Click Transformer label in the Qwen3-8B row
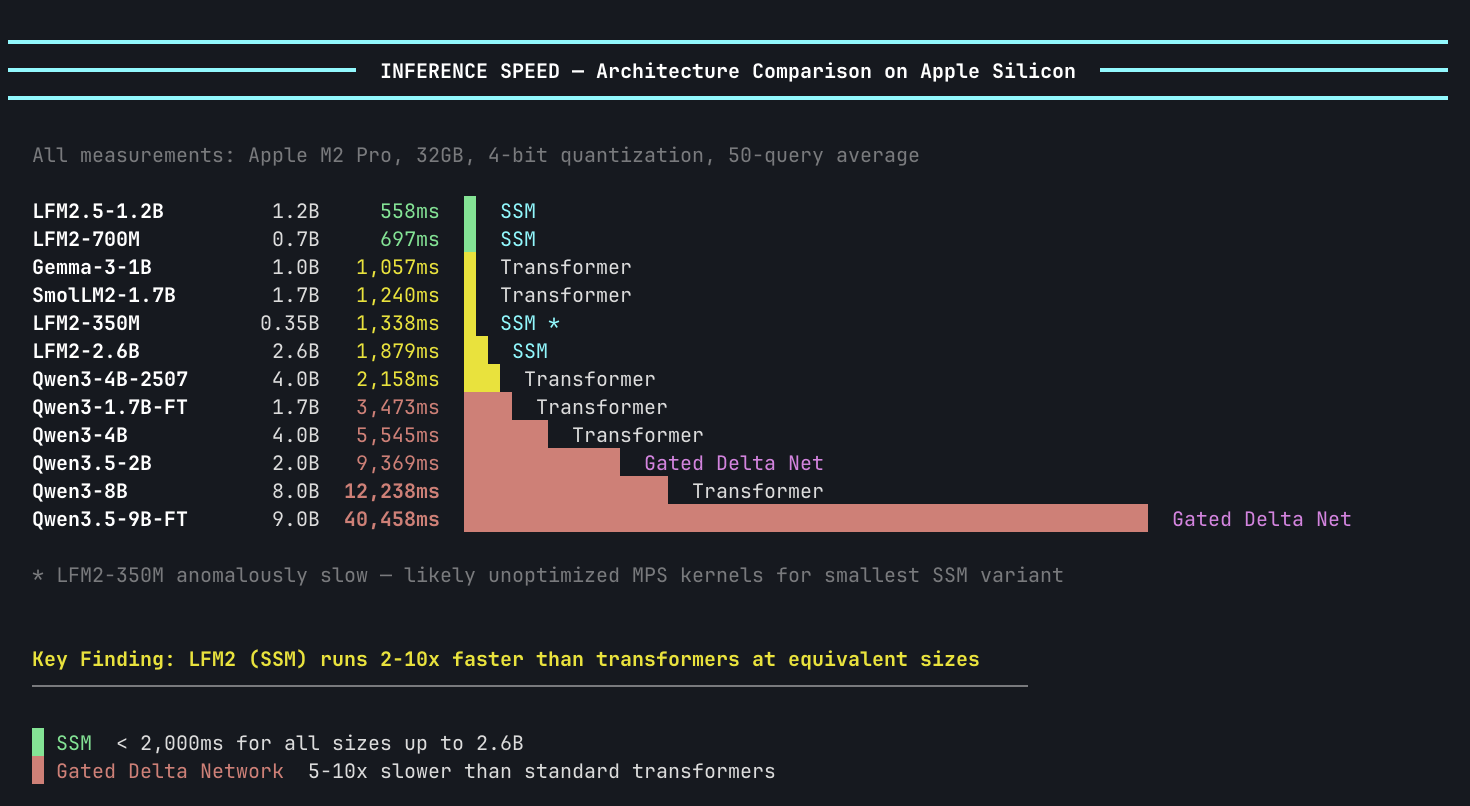This screenshot has width=1470, height=806. click(758, 491)
